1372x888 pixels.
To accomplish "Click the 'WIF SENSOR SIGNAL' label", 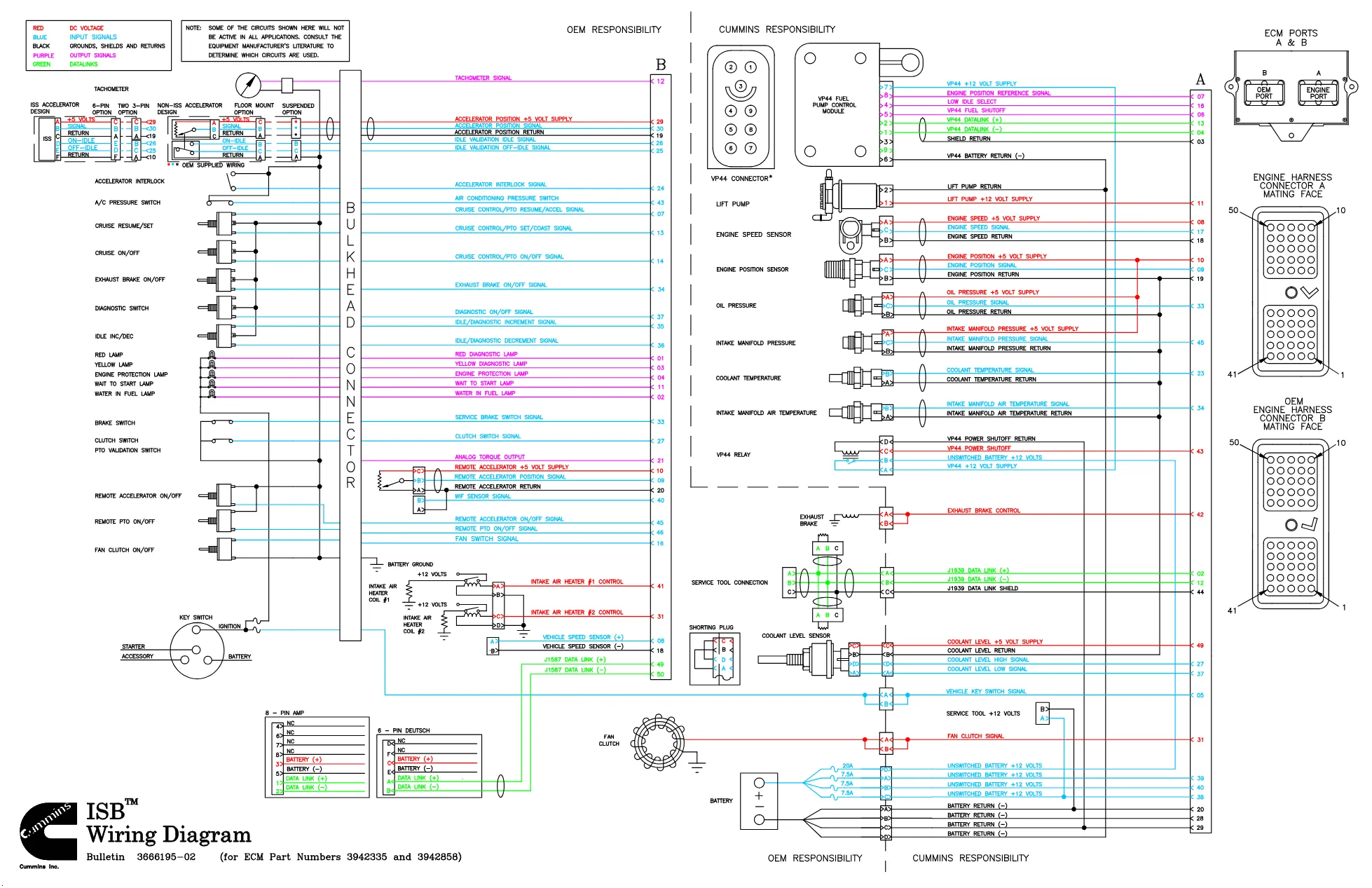I will tap(483, 496).
